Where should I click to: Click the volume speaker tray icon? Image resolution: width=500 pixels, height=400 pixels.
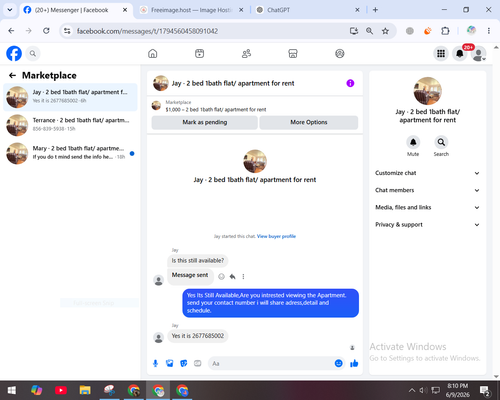click(423, 390)
